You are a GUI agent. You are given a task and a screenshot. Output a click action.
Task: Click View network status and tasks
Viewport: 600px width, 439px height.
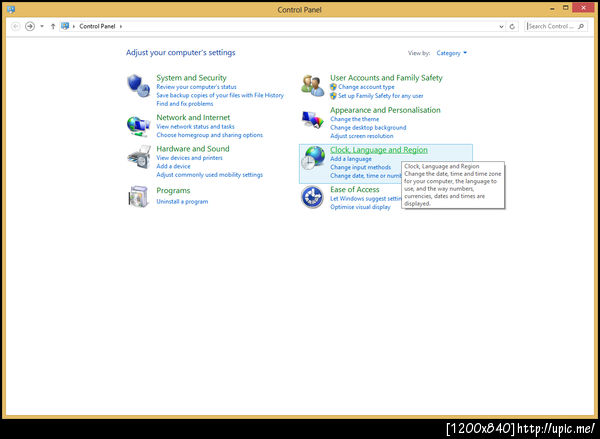(196, 127)
